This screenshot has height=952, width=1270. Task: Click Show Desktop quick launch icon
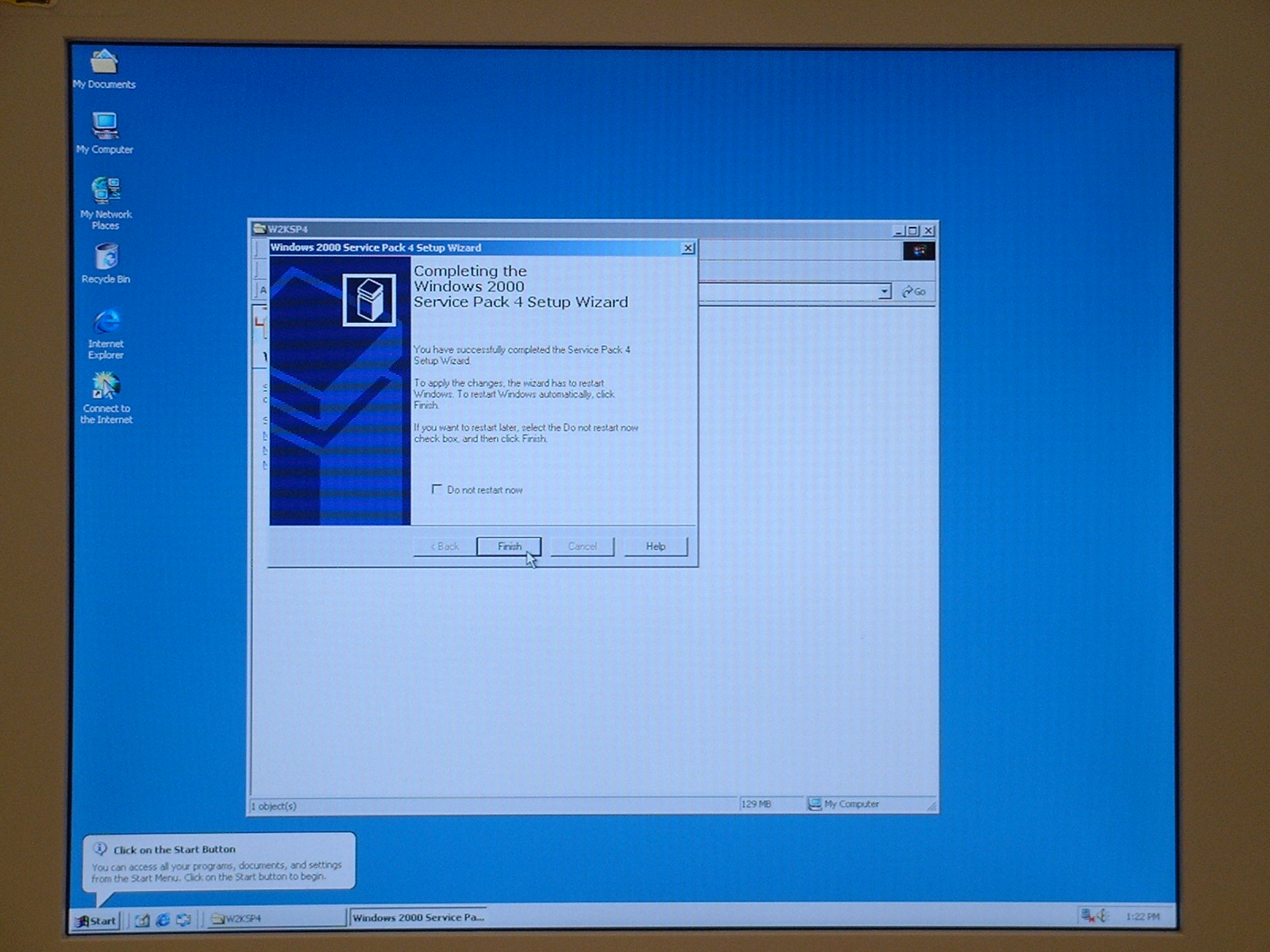tap(142, 920)
